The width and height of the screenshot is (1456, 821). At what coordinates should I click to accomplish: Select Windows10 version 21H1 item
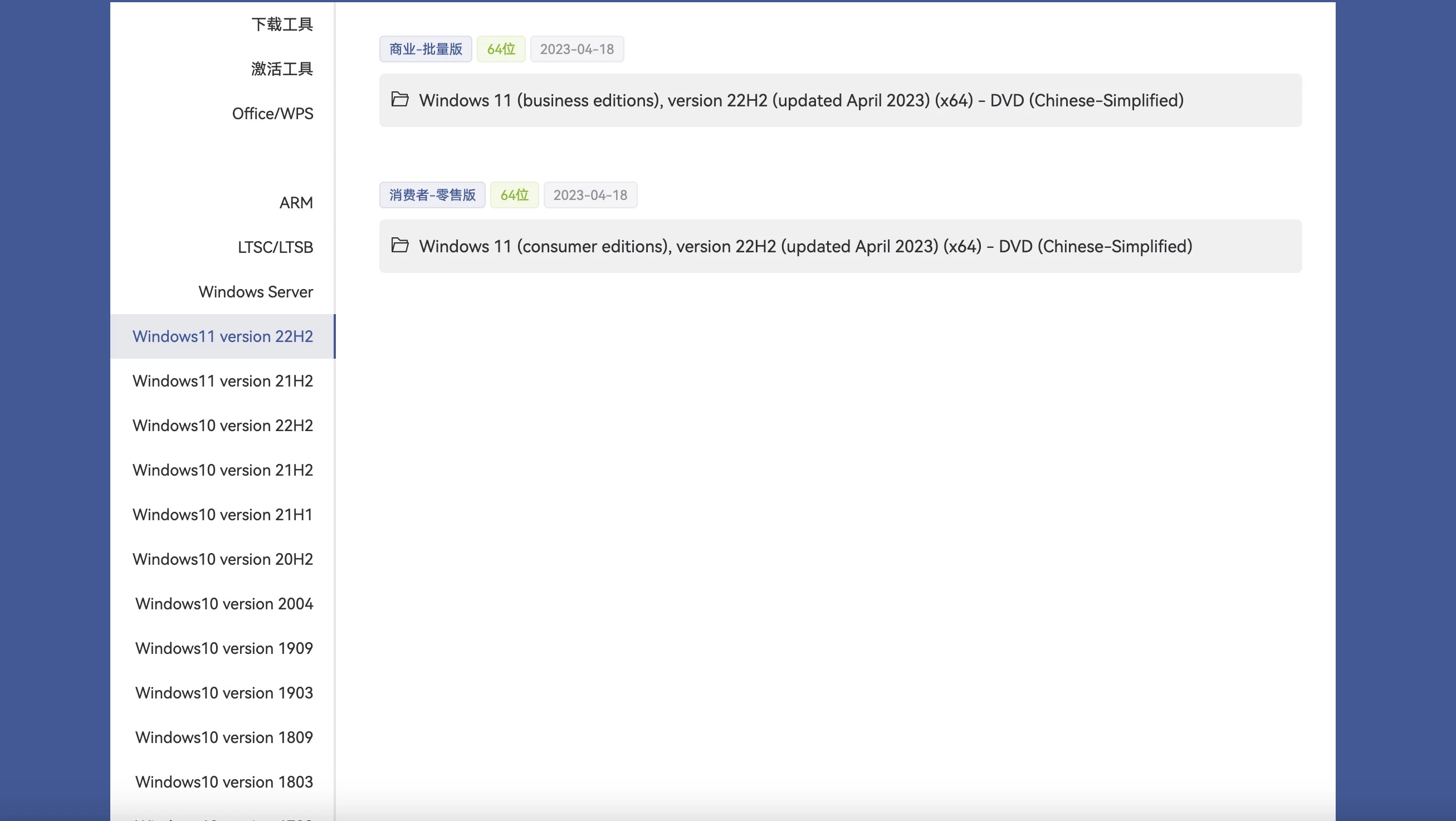[223, 515]
